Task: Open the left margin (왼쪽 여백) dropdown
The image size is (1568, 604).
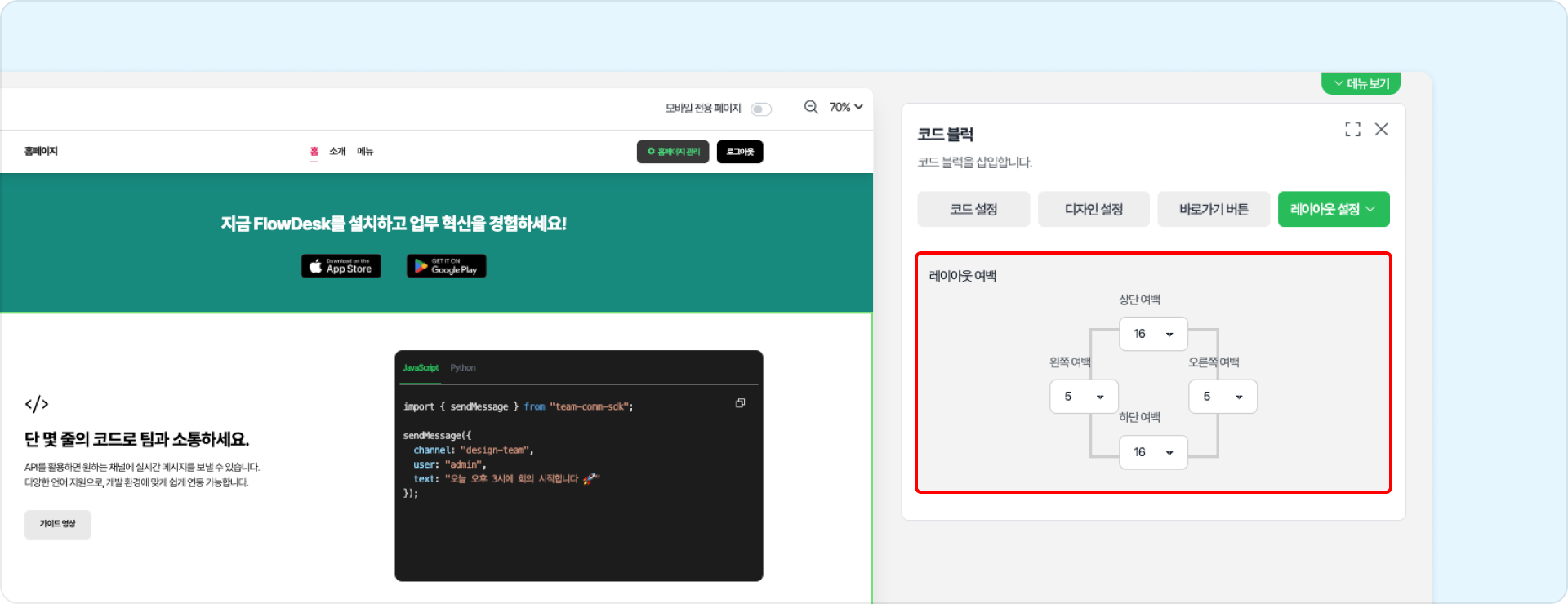Action: click(x=1084, y=397)
